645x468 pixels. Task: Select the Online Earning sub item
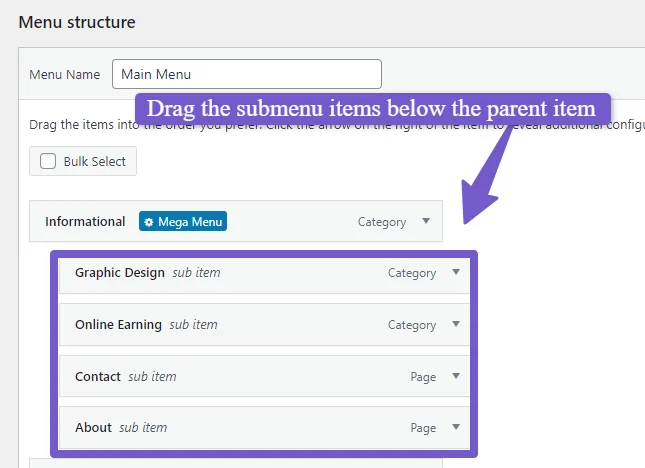pos(264,325)
